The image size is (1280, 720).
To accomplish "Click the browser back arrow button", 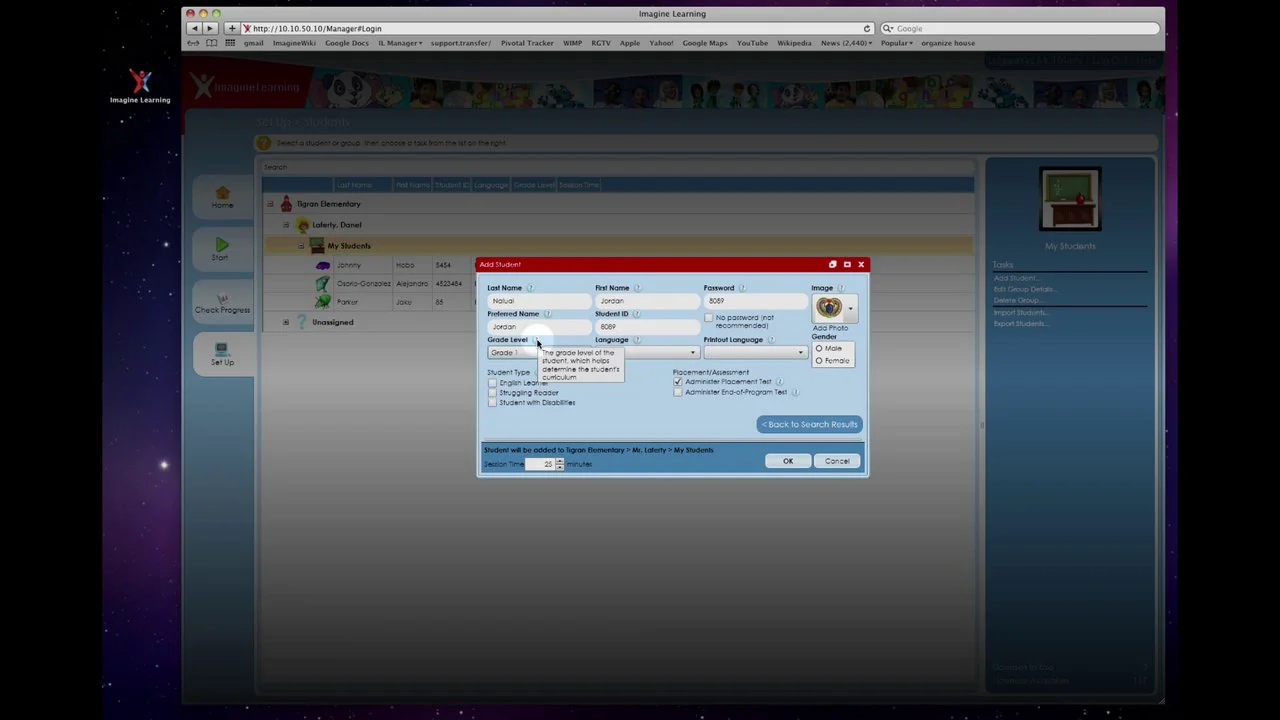I will (x=194, y=28).
